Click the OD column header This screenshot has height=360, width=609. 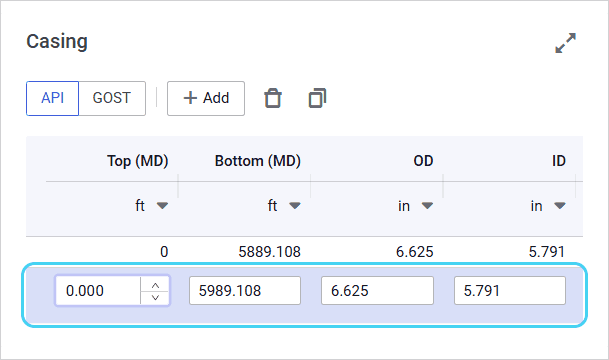(x=423, y=161)
